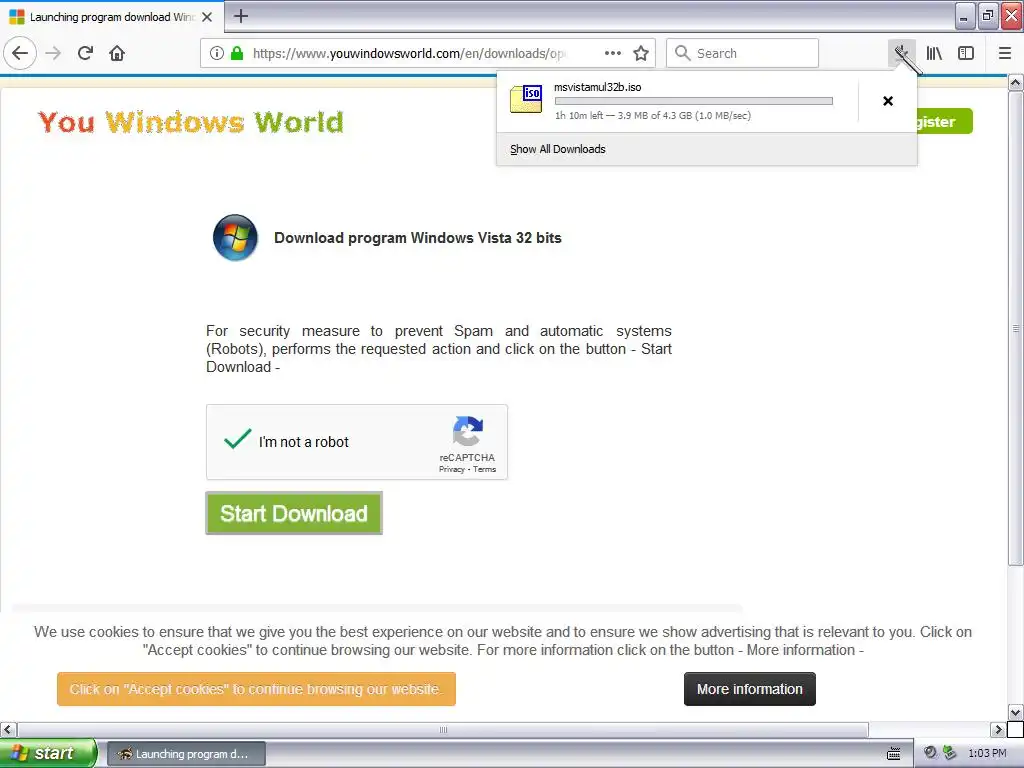Screen dimensions: 1024x768
Task: Open a new tab with plus button
Action: (x=241, y=16)
